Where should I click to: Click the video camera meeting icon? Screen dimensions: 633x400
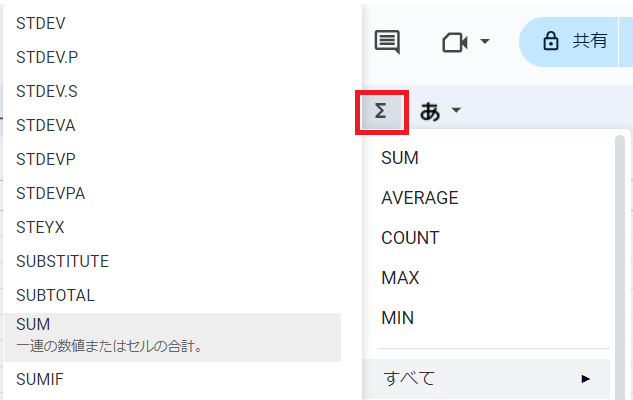pos(455,42)
